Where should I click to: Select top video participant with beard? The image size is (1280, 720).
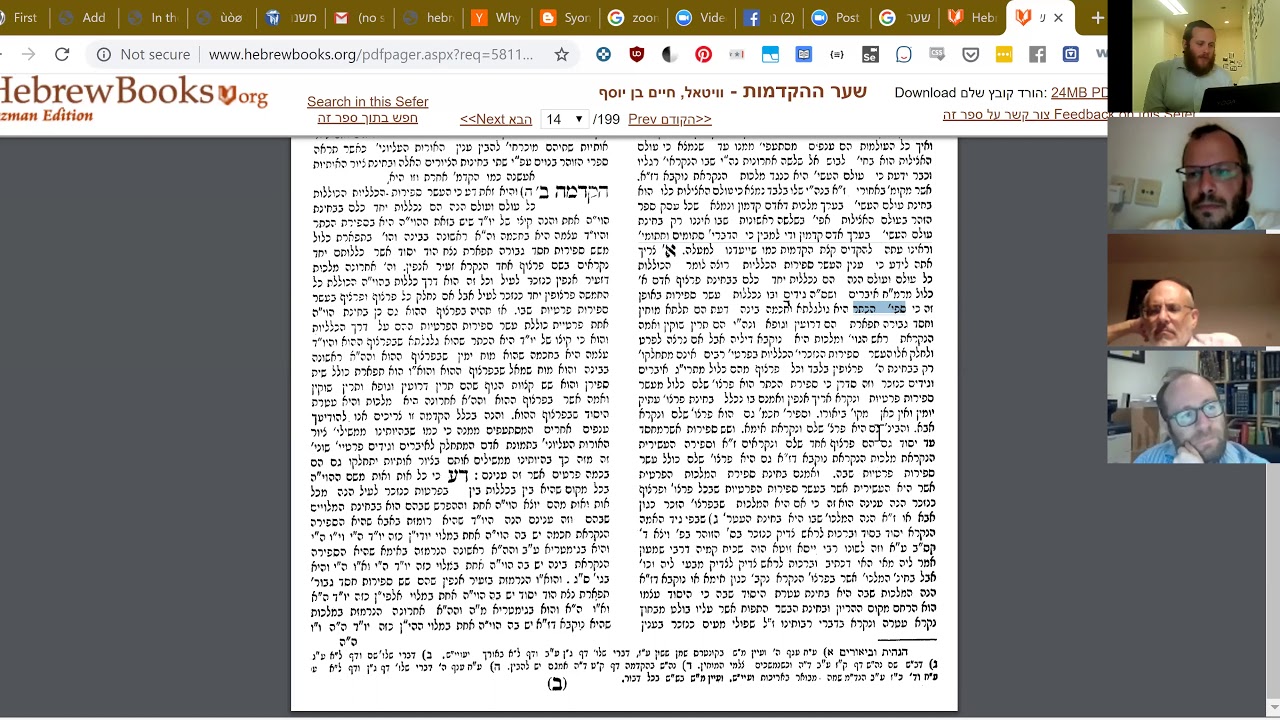pos(1193,56)
